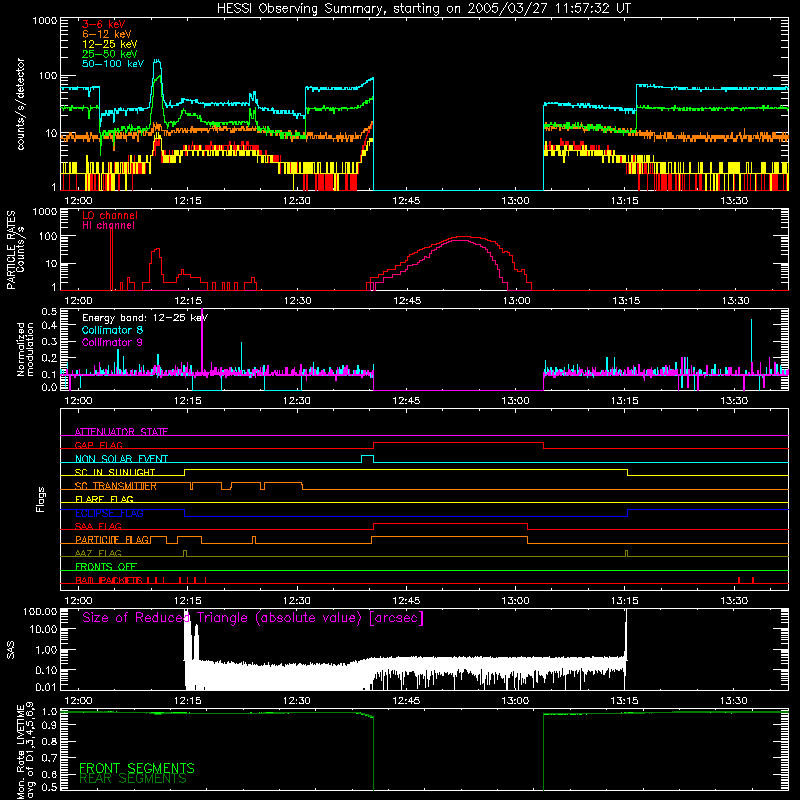The width and height of the screenshot is (800, 800).
Task: Click the A47 FLAG label
Action: coord(98,553)
